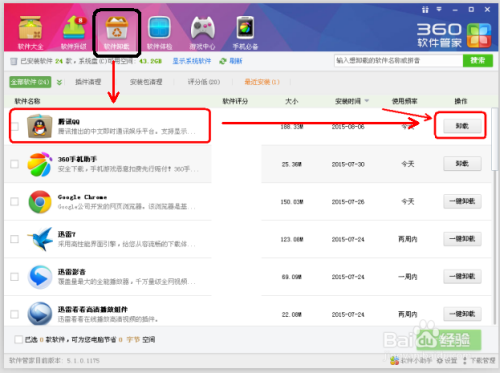Click 一键卸载 button for 迅雷影音
The height and width of the screenshot is (373, 500).
click(462, 276)
